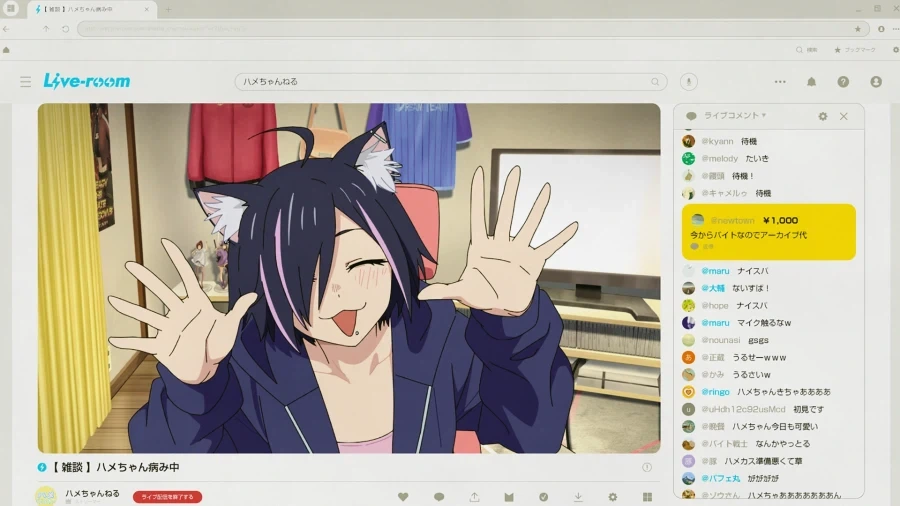Click the share upload icon below the video
The height and width of the screenshot is (506, 900).
click(474, 497)
